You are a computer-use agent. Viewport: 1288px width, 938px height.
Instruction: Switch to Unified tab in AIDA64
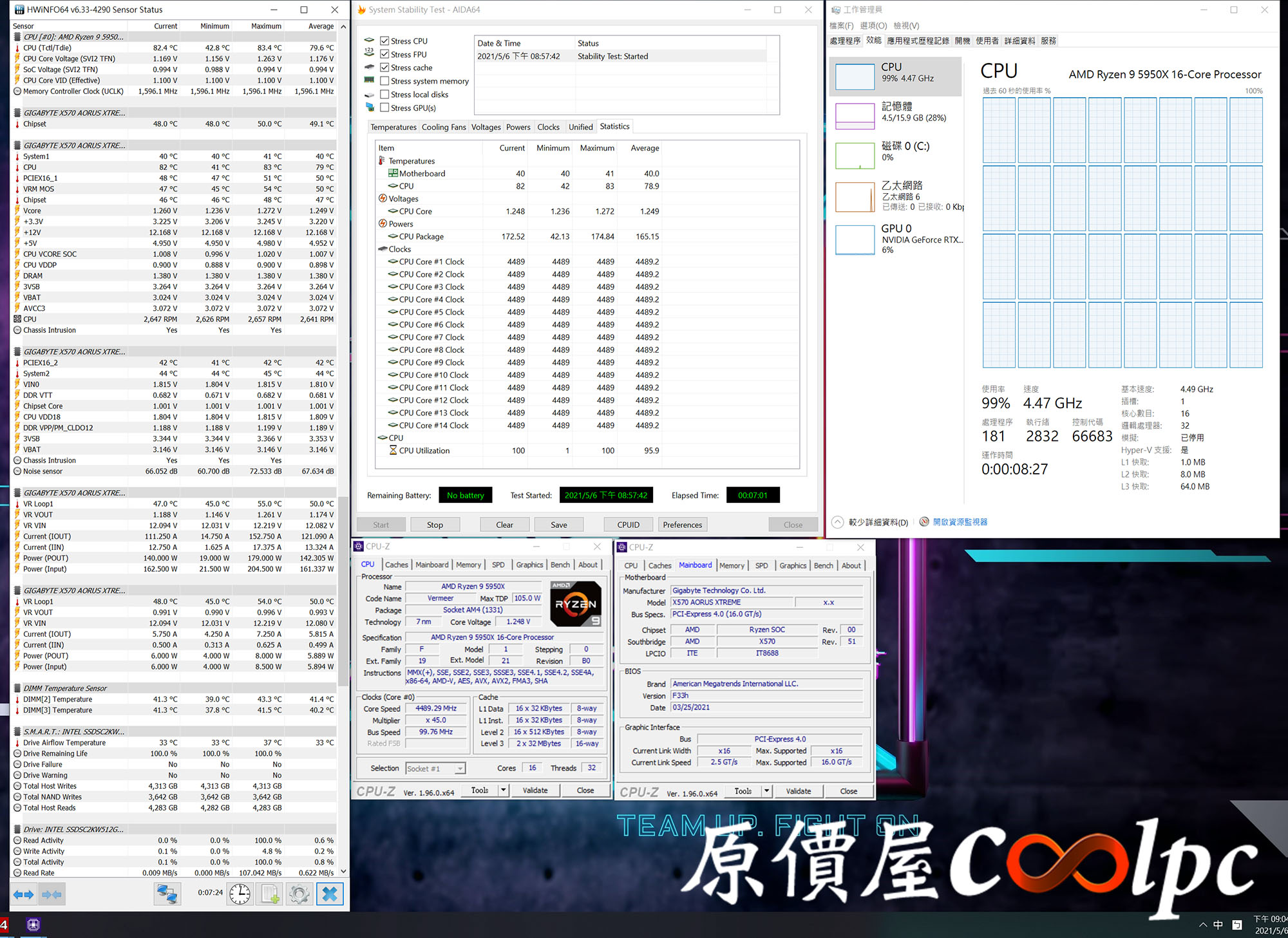580,127
